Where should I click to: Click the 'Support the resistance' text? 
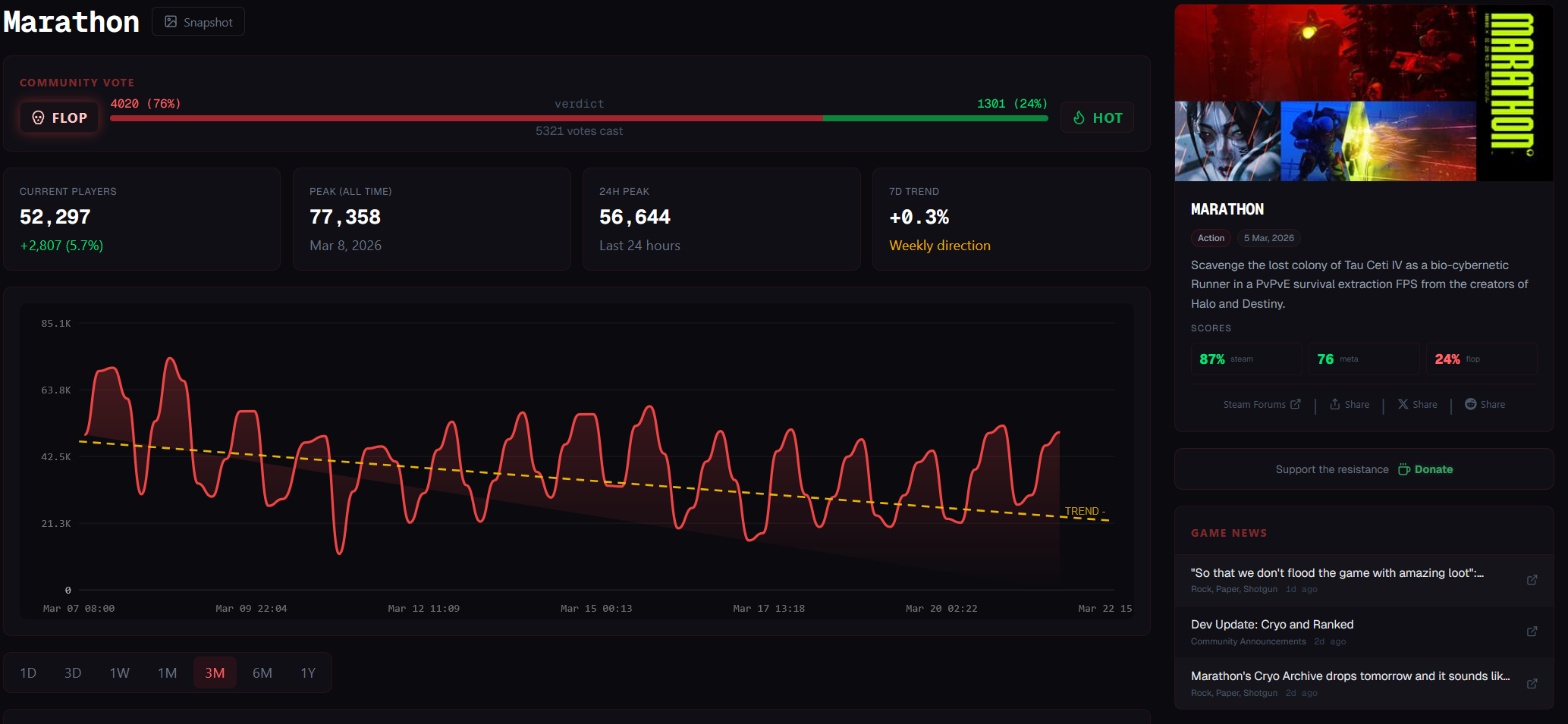click(x=1332, y=469)
